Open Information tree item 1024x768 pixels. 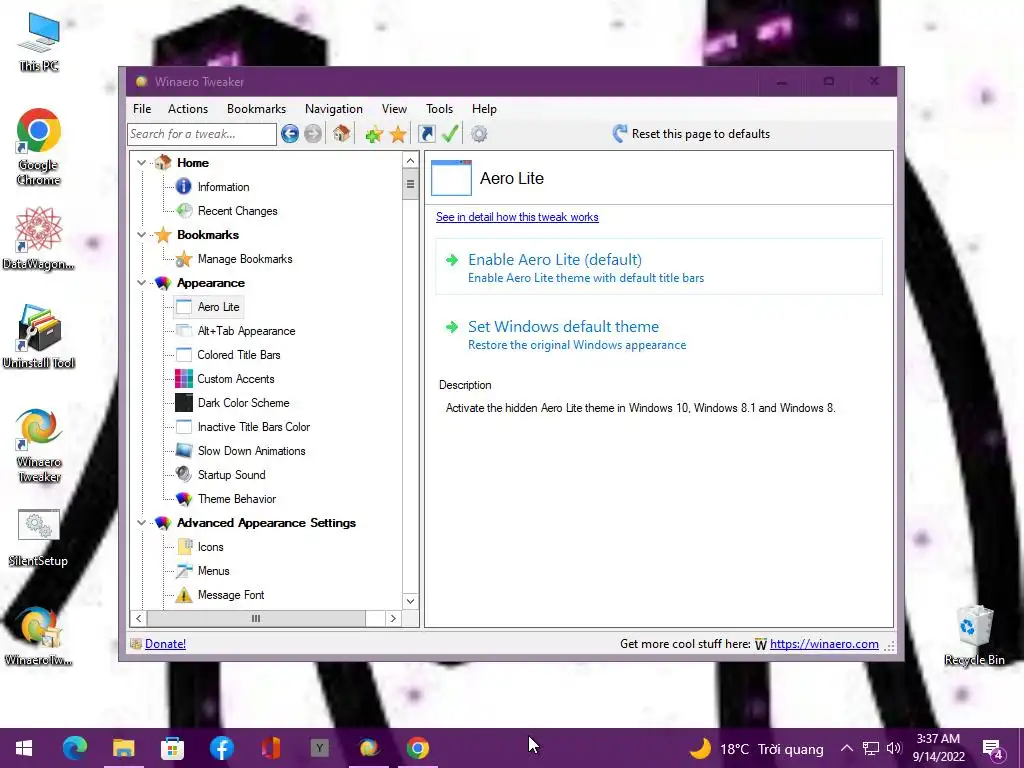[x=223, y=187]
